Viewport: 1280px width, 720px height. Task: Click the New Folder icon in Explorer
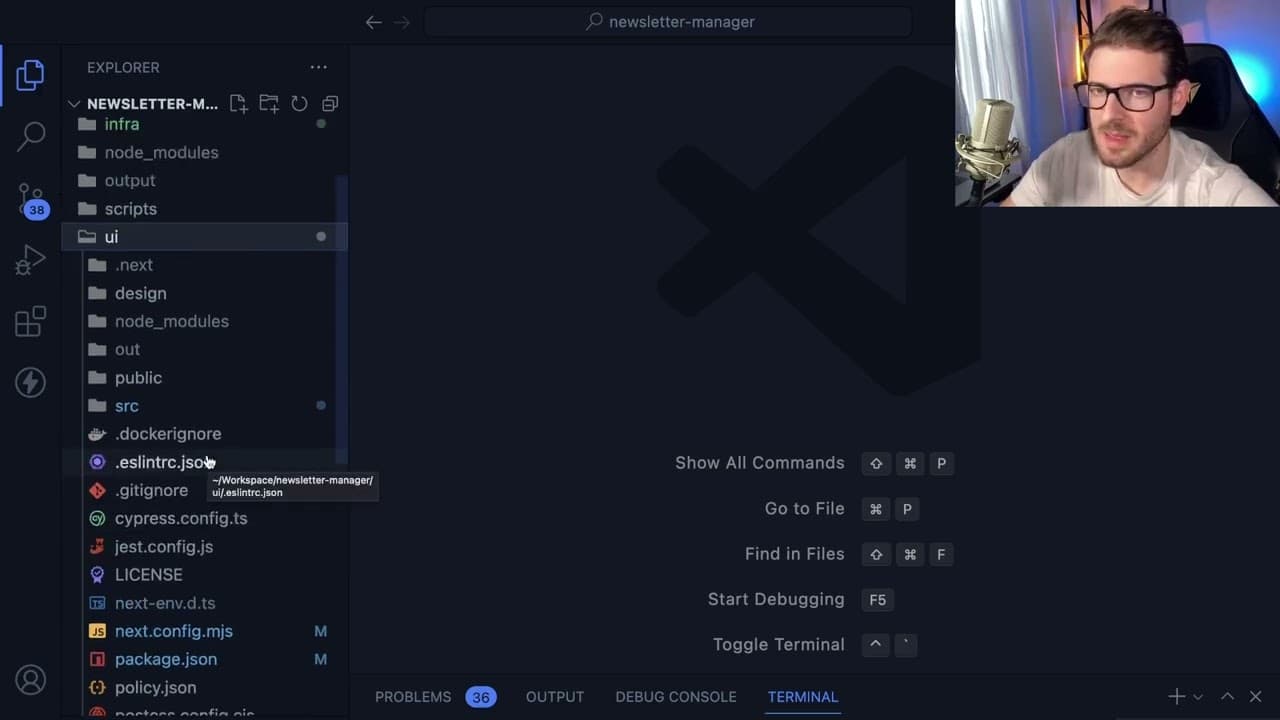click(269, 103)
